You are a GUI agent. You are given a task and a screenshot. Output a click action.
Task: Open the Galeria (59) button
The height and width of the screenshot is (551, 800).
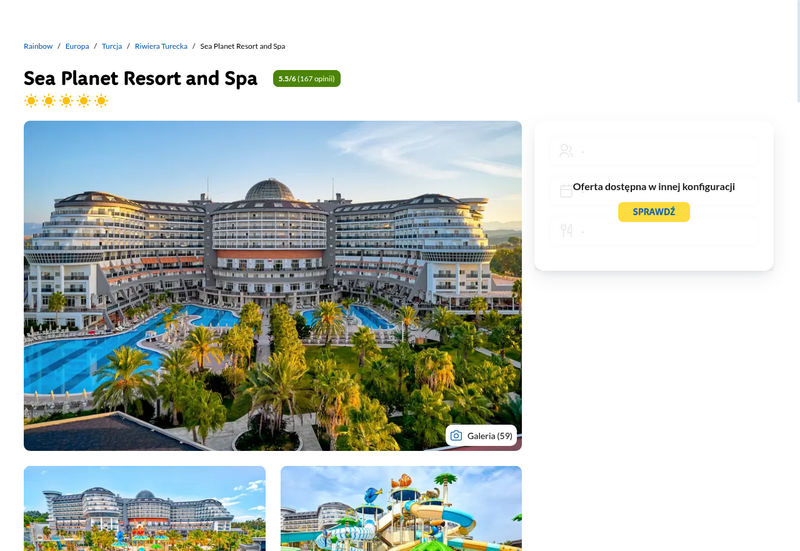point(482,435)
